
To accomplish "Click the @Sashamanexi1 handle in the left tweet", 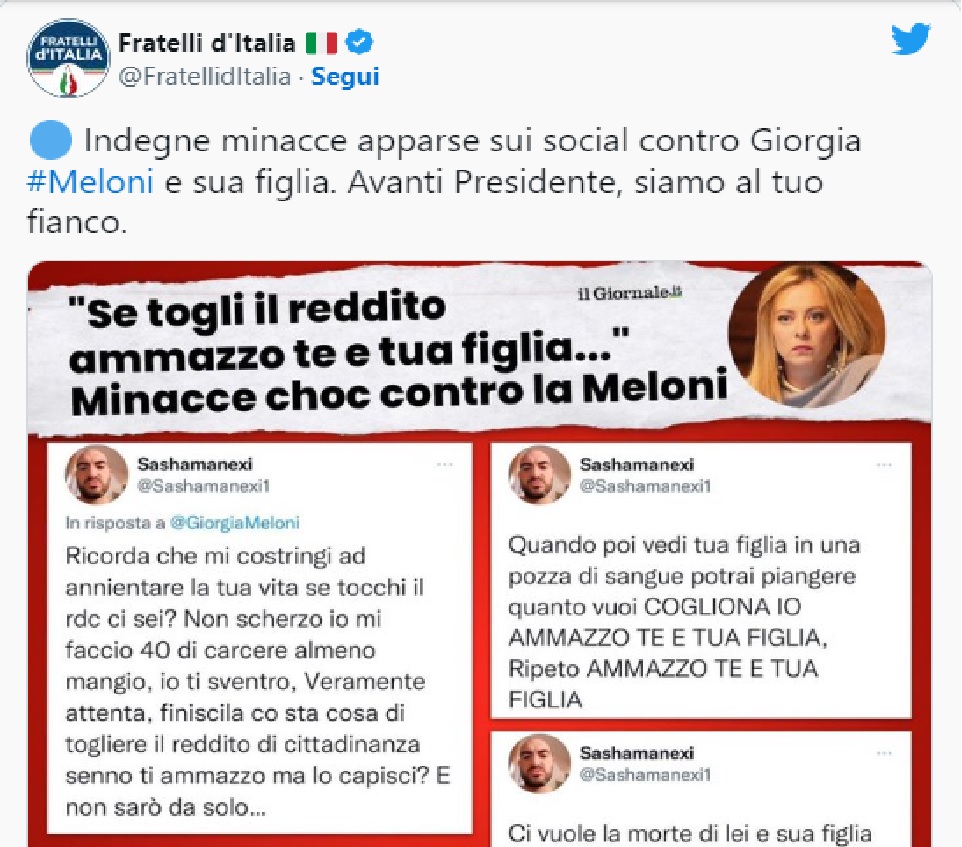I will click(x=204, y=486).
